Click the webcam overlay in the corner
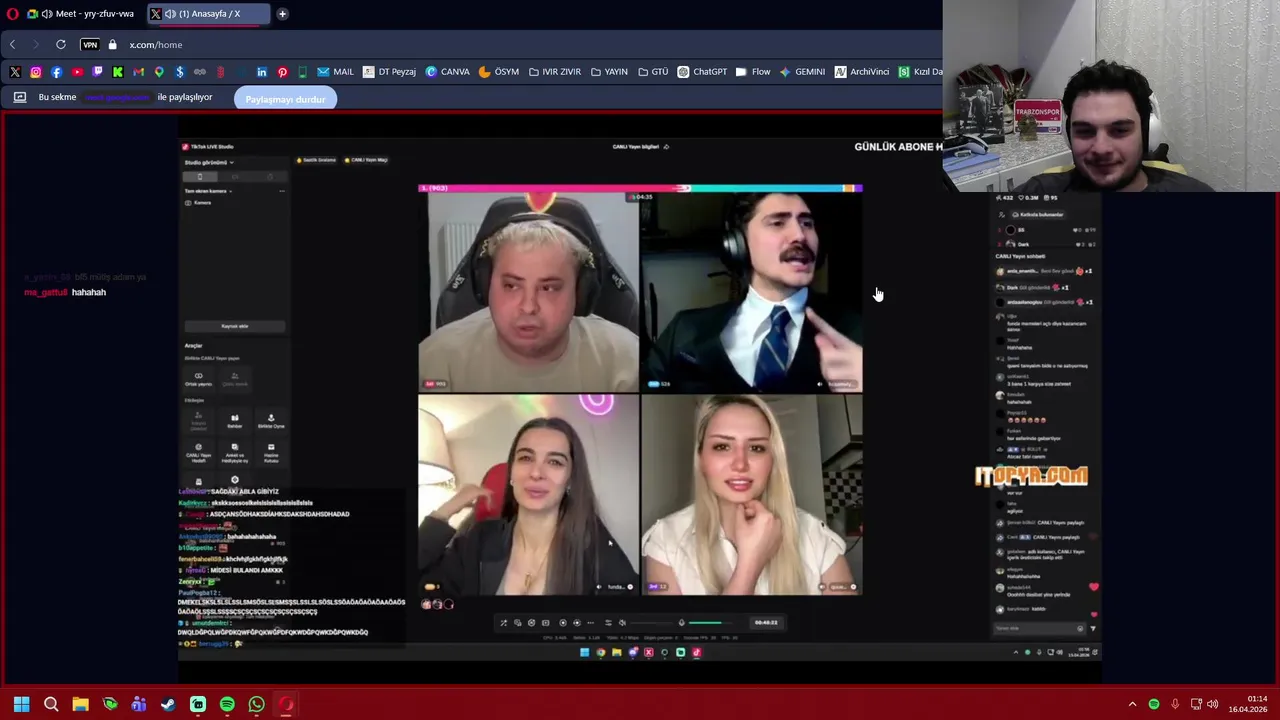The height and width of the screenshot is (720, 1280). [x=1111, y=95]
